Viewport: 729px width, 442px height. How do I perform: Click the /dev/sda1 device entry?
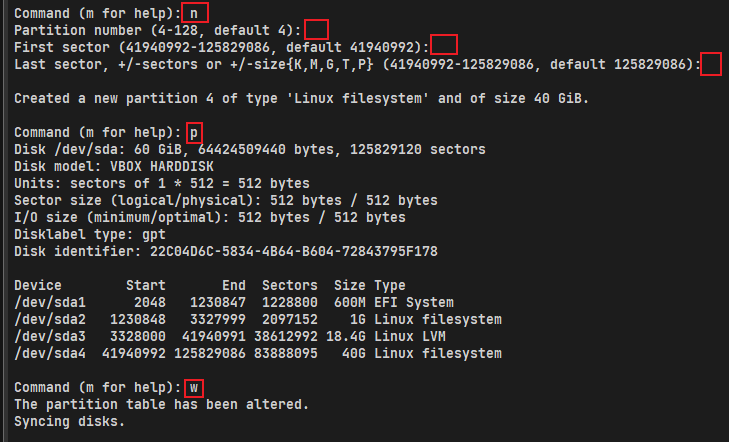click(47, 302)
